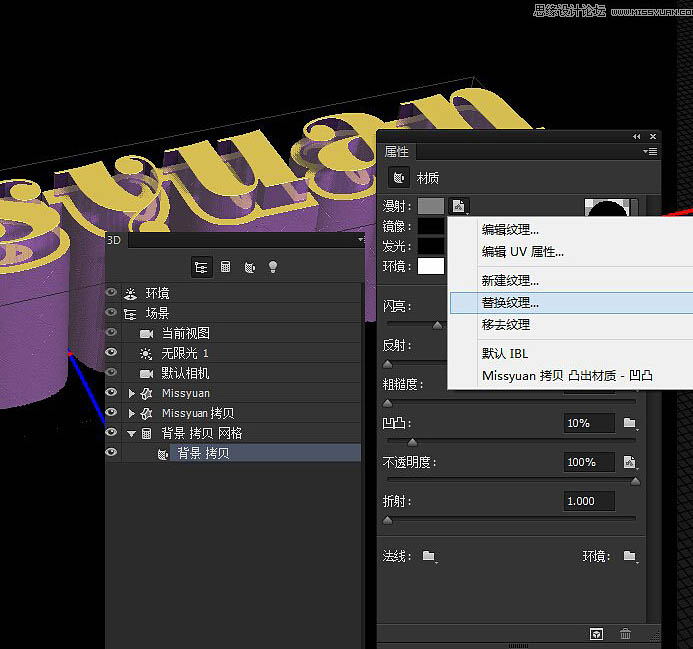
Task: Choose 编辑纹理... from context menu
Action: 510,230
